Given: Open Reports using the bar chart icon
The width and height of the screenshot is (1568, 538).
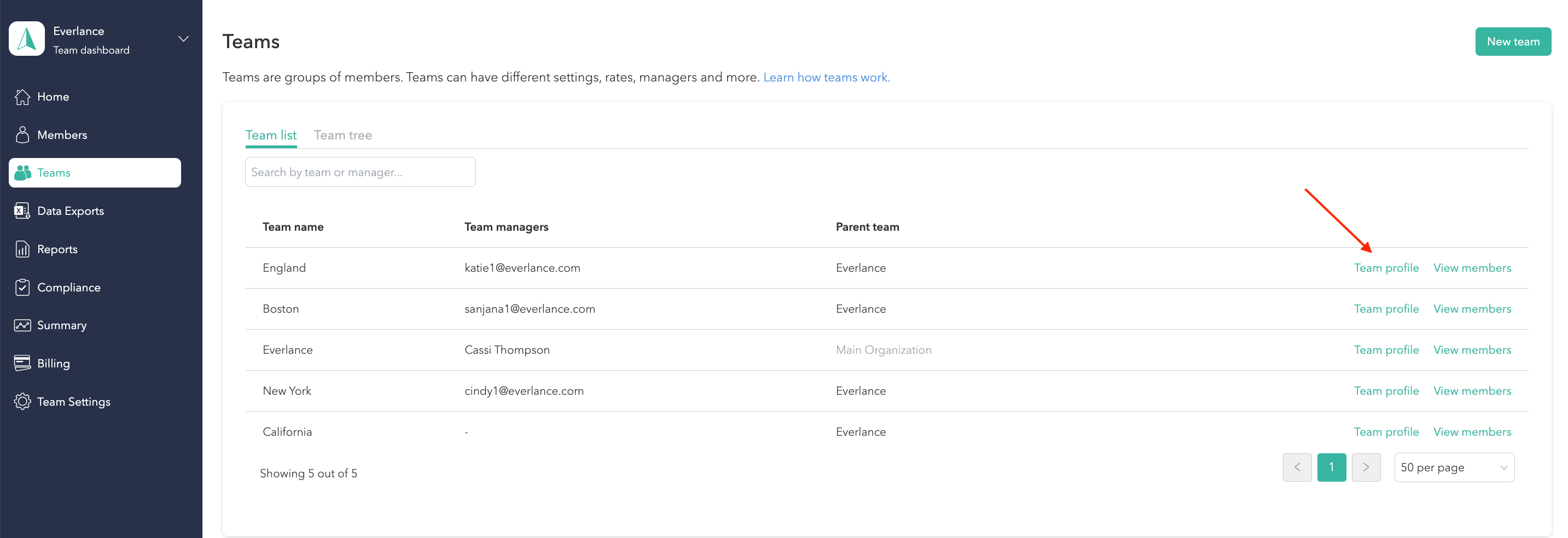Looking at the screenshot, I should (22, 249).
